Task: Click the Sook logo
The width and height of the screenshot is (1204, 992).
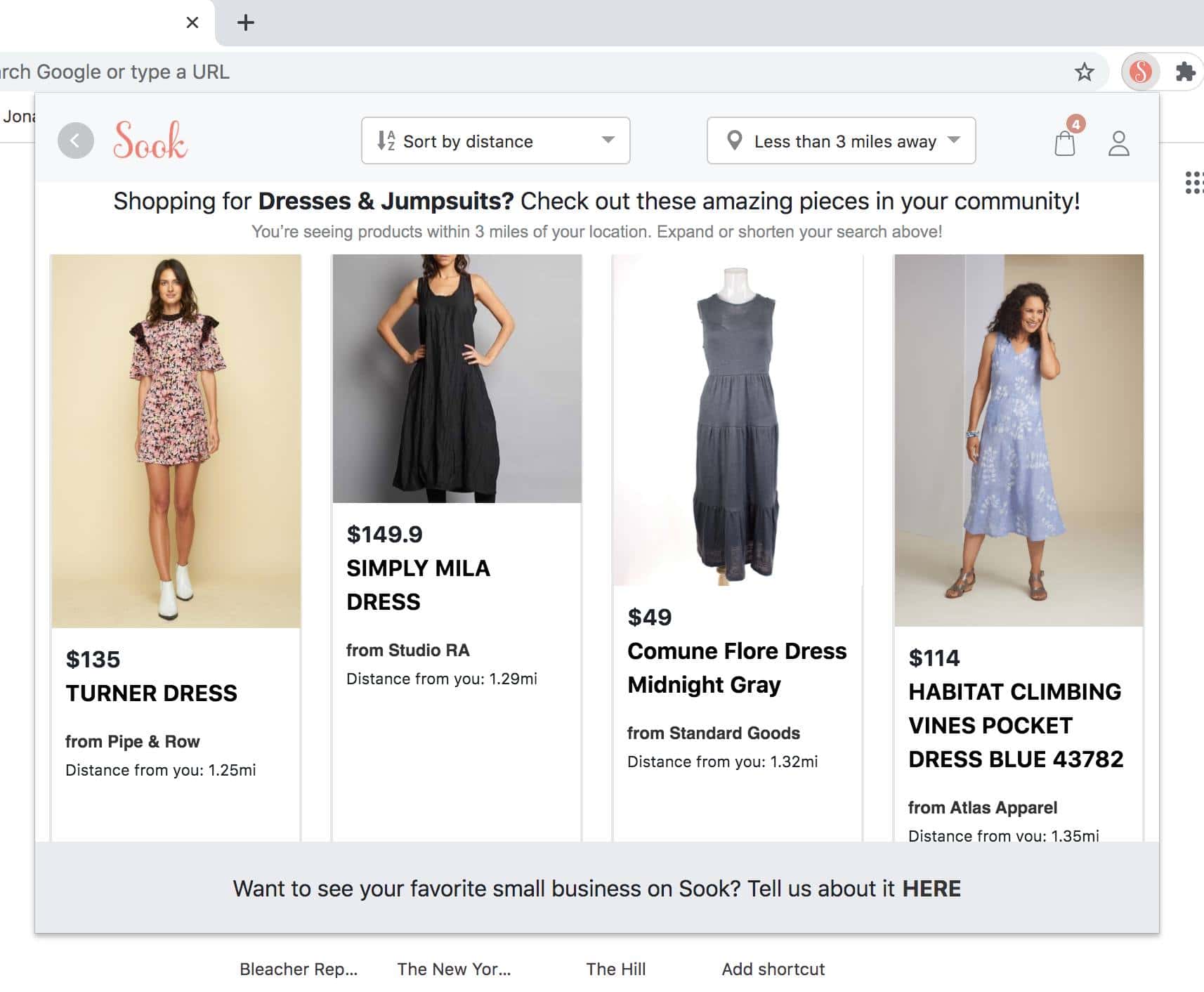Action: click(x=150, y=141)
